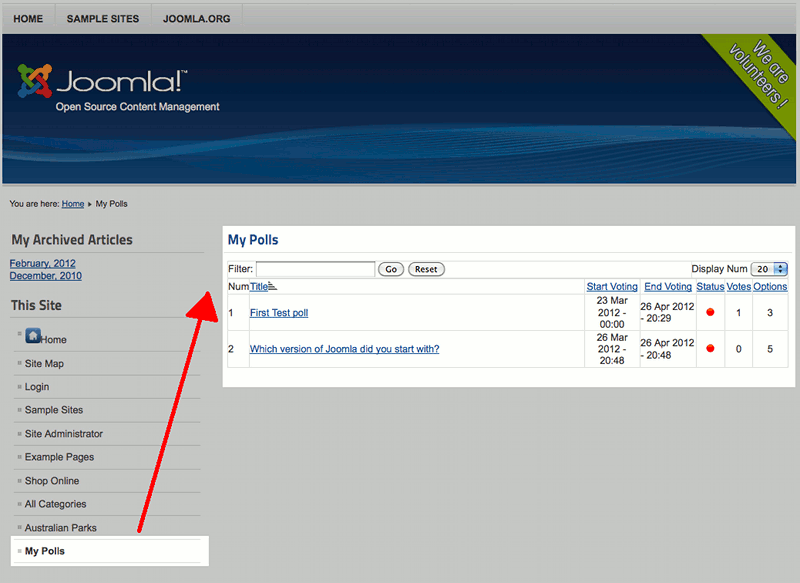Select Site Map in the sidebar menu
The width and height of the screenshot is (800, 583).
click(x=44, y=364)
